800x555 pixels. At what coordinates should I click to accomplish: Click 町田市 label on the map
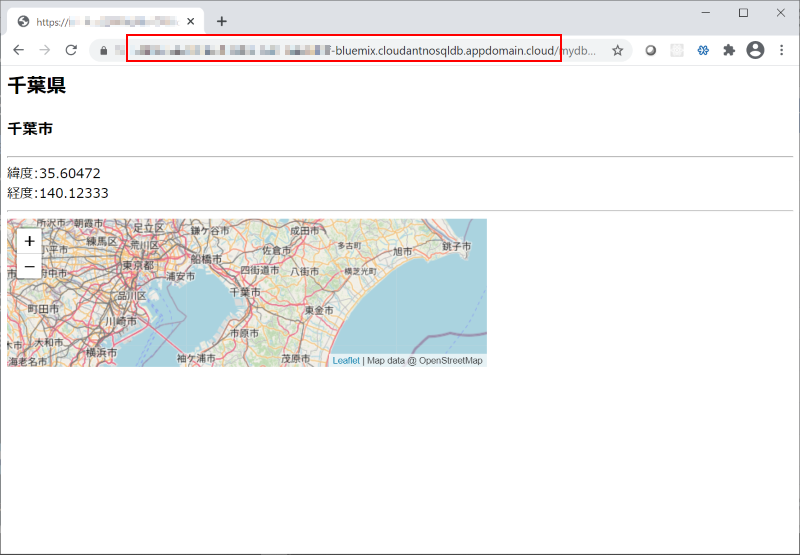(x=43, y=309)
